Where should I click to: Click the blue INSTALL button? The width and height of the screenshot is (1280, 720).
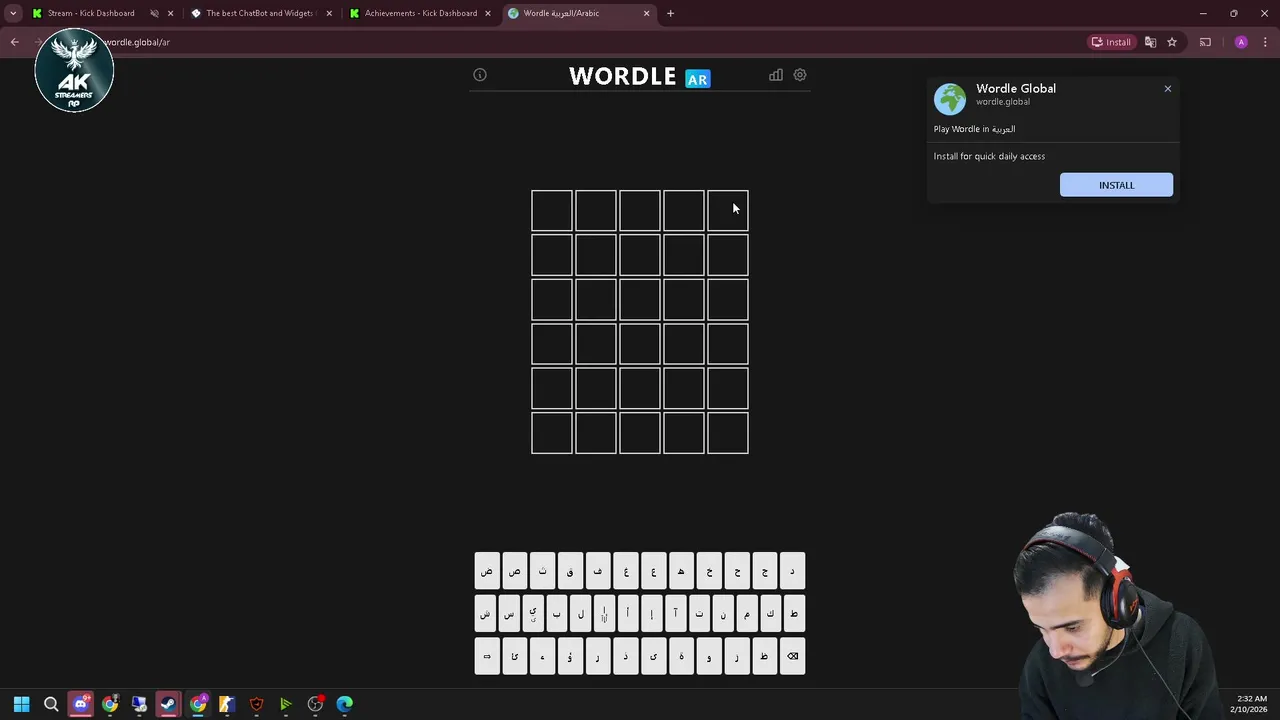[1116, 185]
